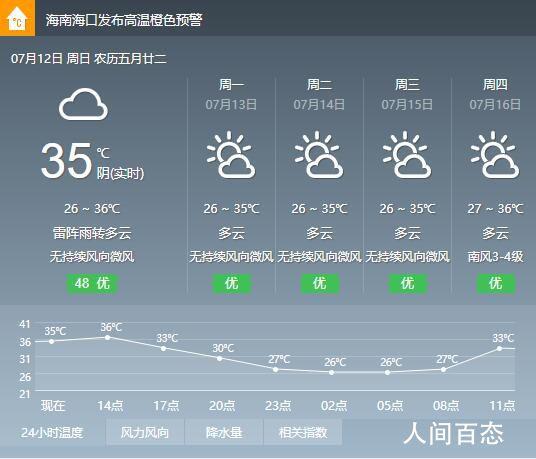
Task: Click the partly cloudy icon for 周四
Action: [495, 155]
